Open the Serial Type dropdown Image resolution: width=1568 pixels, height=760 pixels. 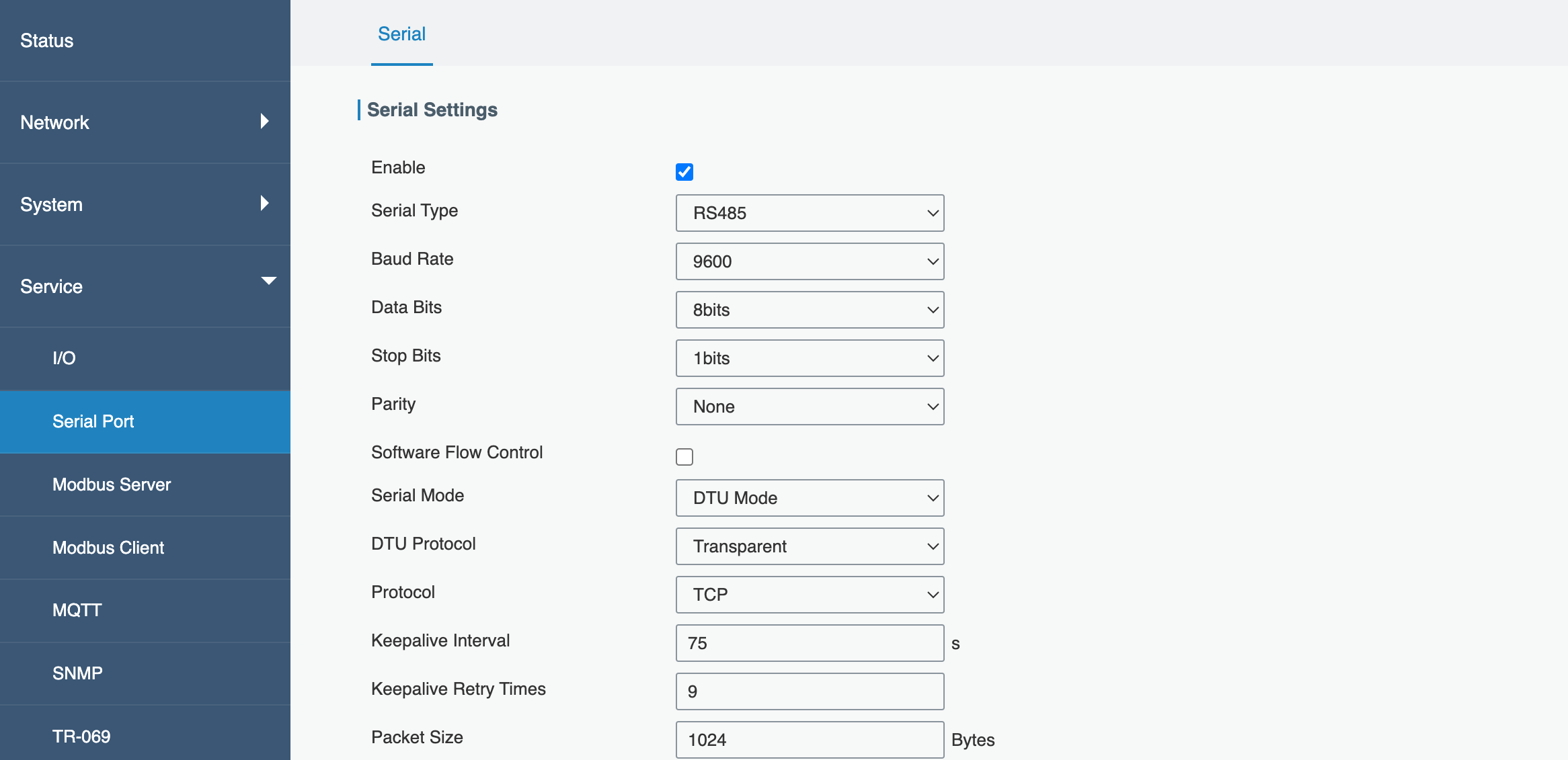tap(810, 213)
